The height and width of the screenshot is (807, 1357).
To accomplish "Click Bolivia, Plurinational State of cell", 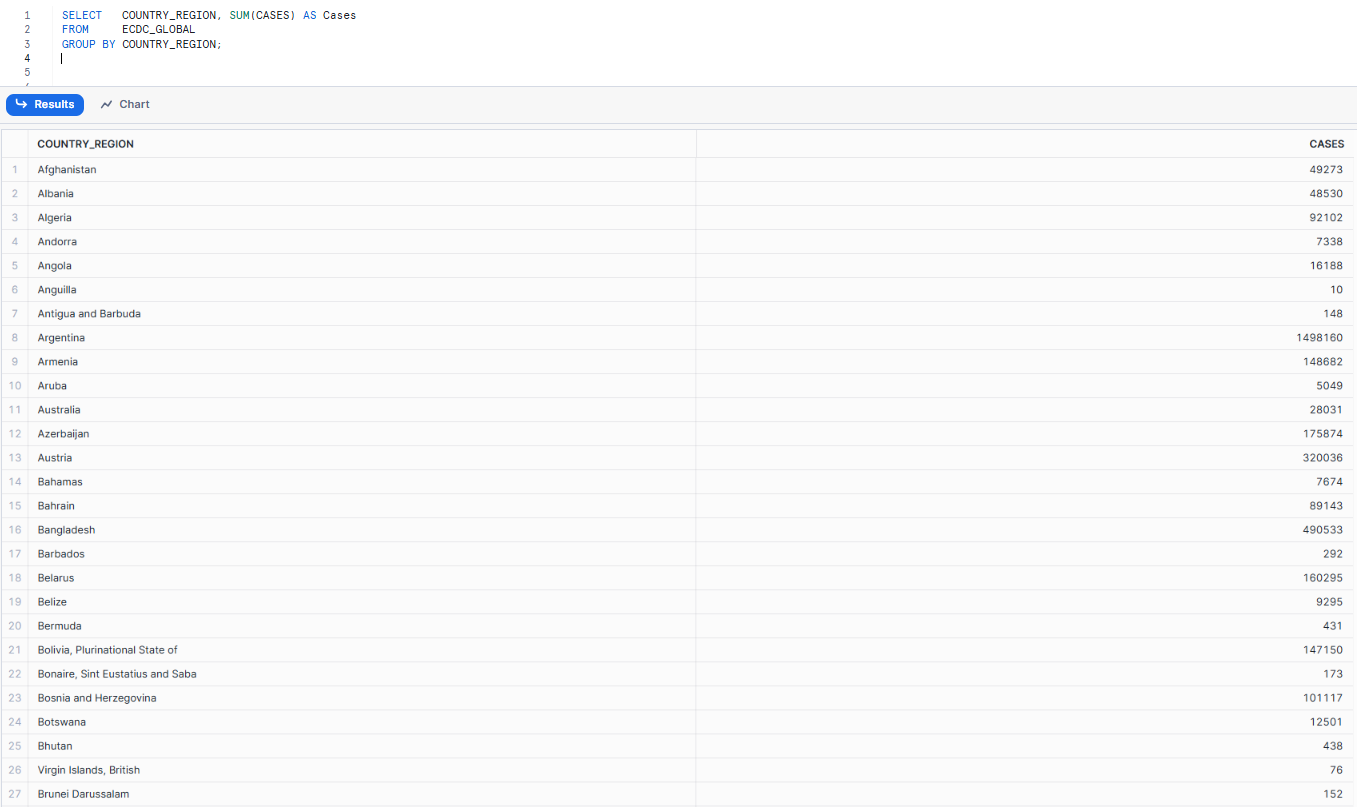I will tap(107, 650).
